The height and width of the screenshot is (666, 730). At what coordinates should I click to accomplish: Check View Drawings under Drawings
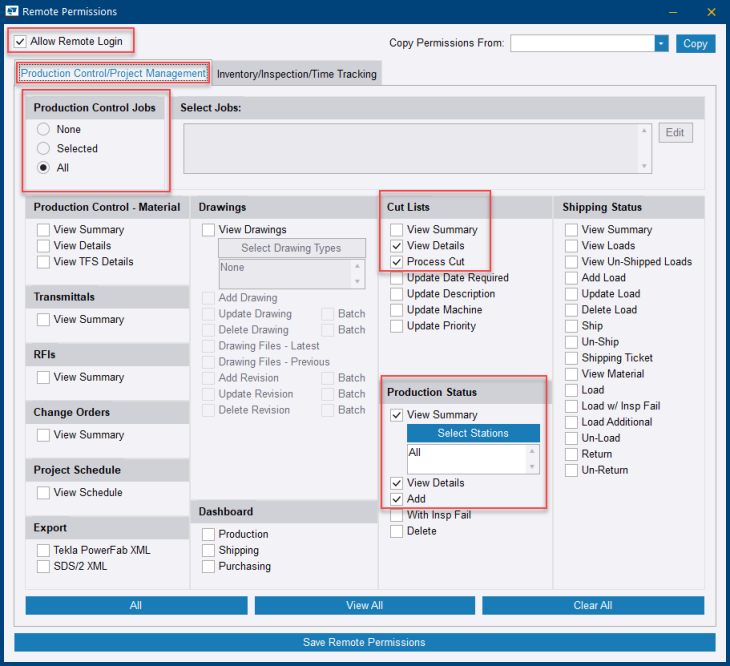209,230
